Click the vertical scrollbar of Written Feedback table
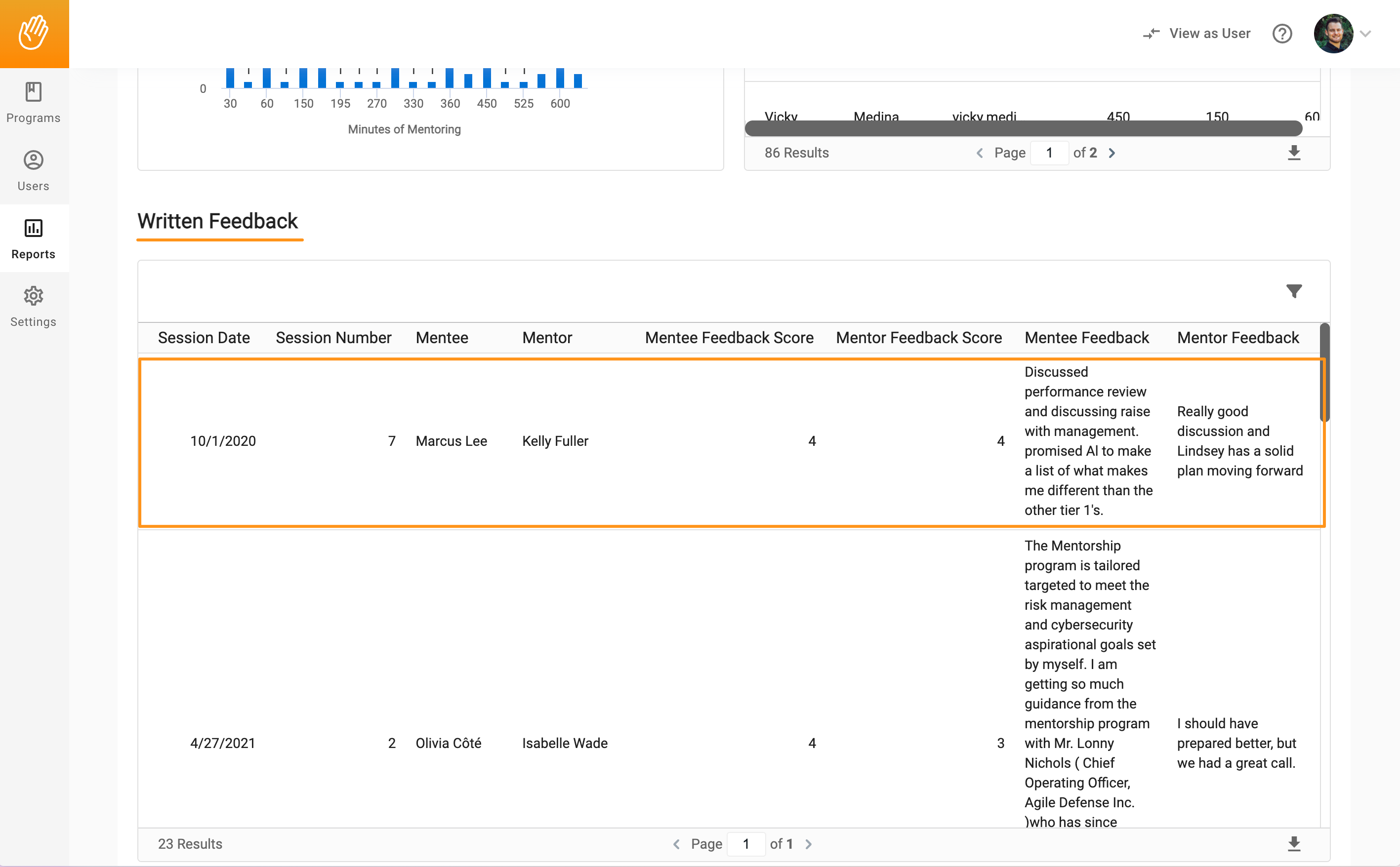Viewport: 1400px width, 867px height. (x=1324, y=372)
